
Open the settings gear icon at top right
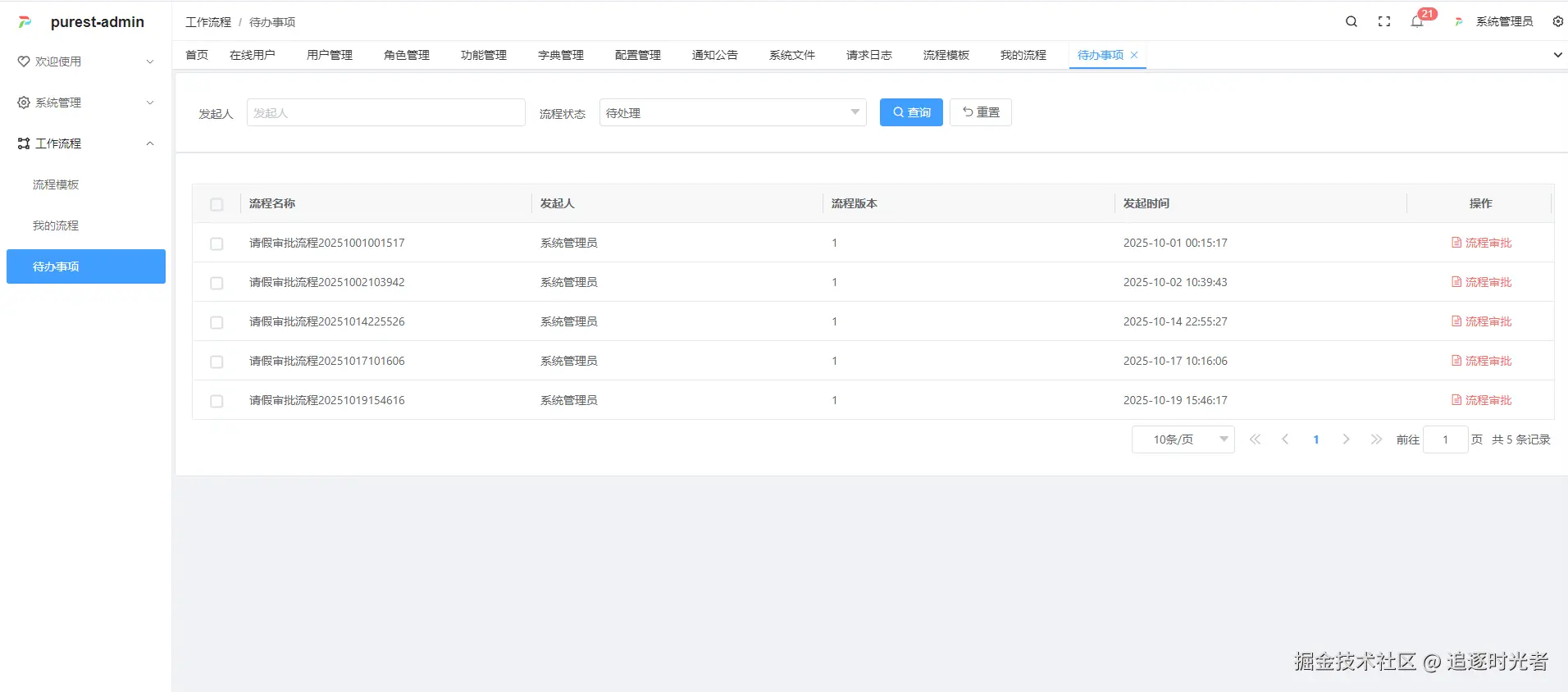click(1557, 22)
